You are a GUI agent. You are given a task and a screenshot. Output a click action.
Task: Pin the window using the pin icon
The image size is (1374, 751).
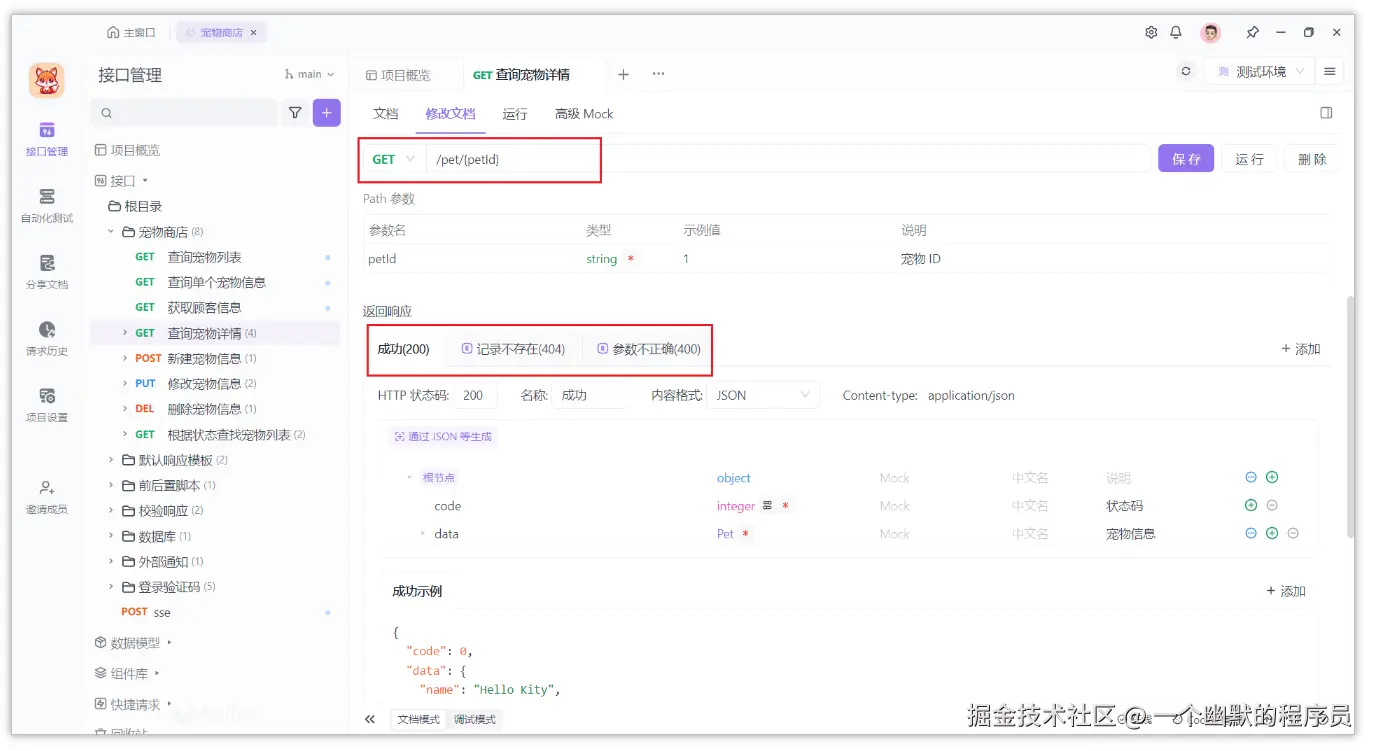tap(1252, 31)
